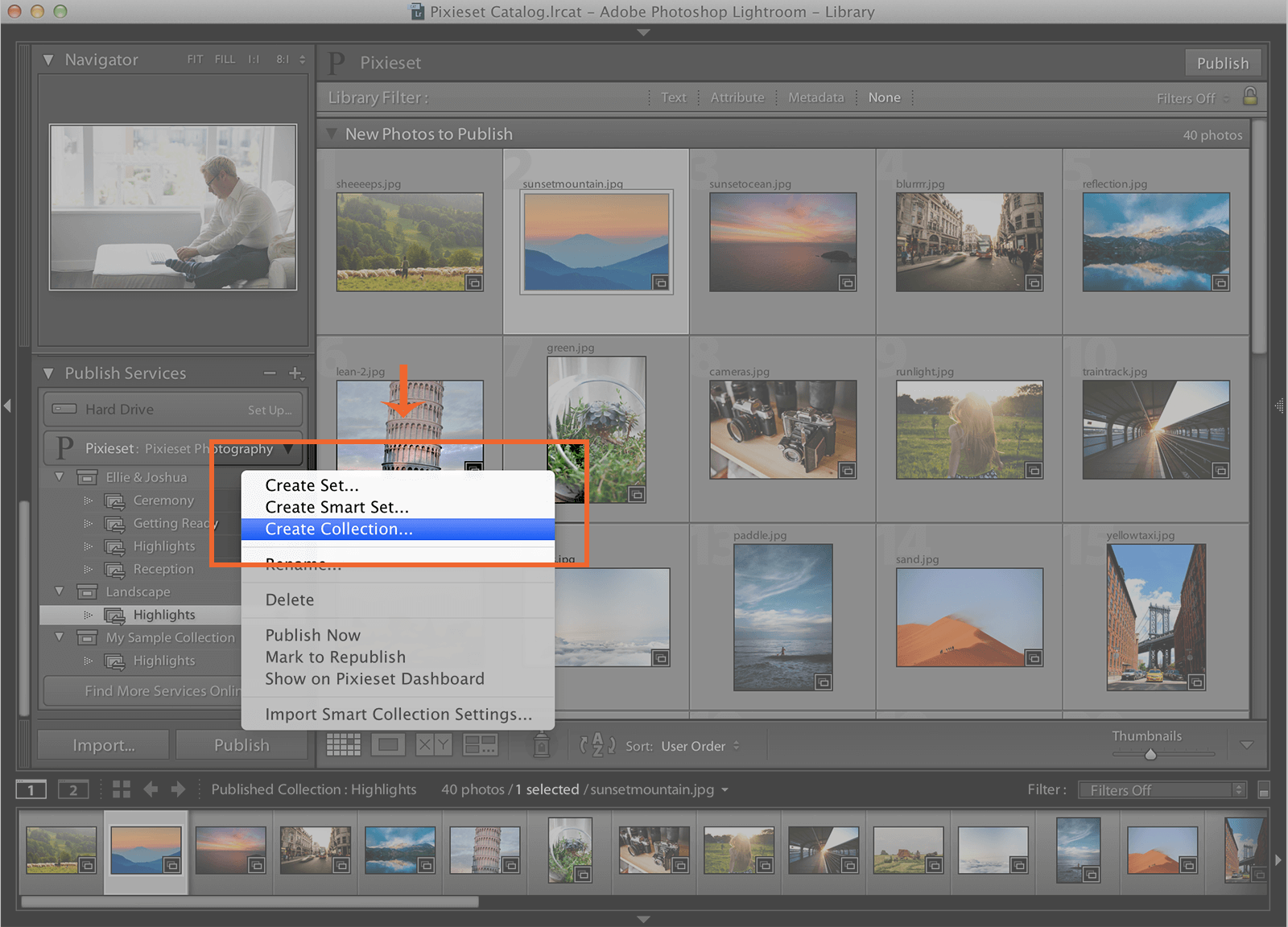The image size is (1288, 927).
Task: Toggle the A-Z sort direction icon
Action: point(596,746)
